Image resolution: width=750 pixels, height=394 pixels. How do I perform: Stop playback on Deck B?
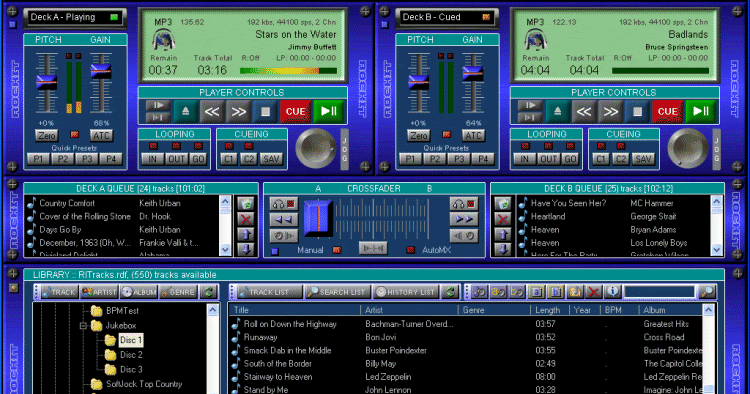tap(637, 112)
